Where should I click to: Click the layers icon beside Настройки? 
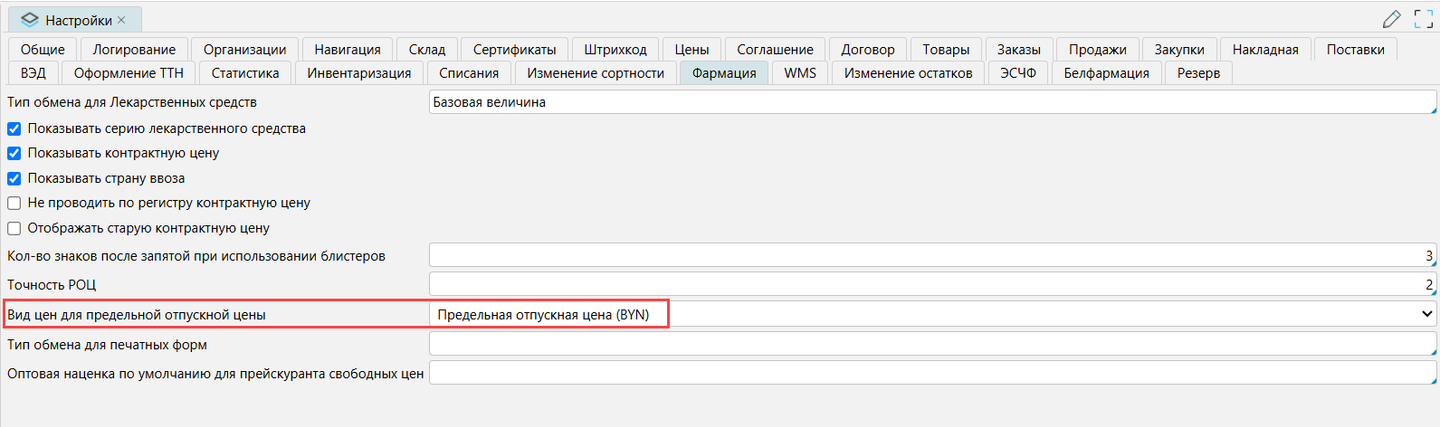[29, 19]
